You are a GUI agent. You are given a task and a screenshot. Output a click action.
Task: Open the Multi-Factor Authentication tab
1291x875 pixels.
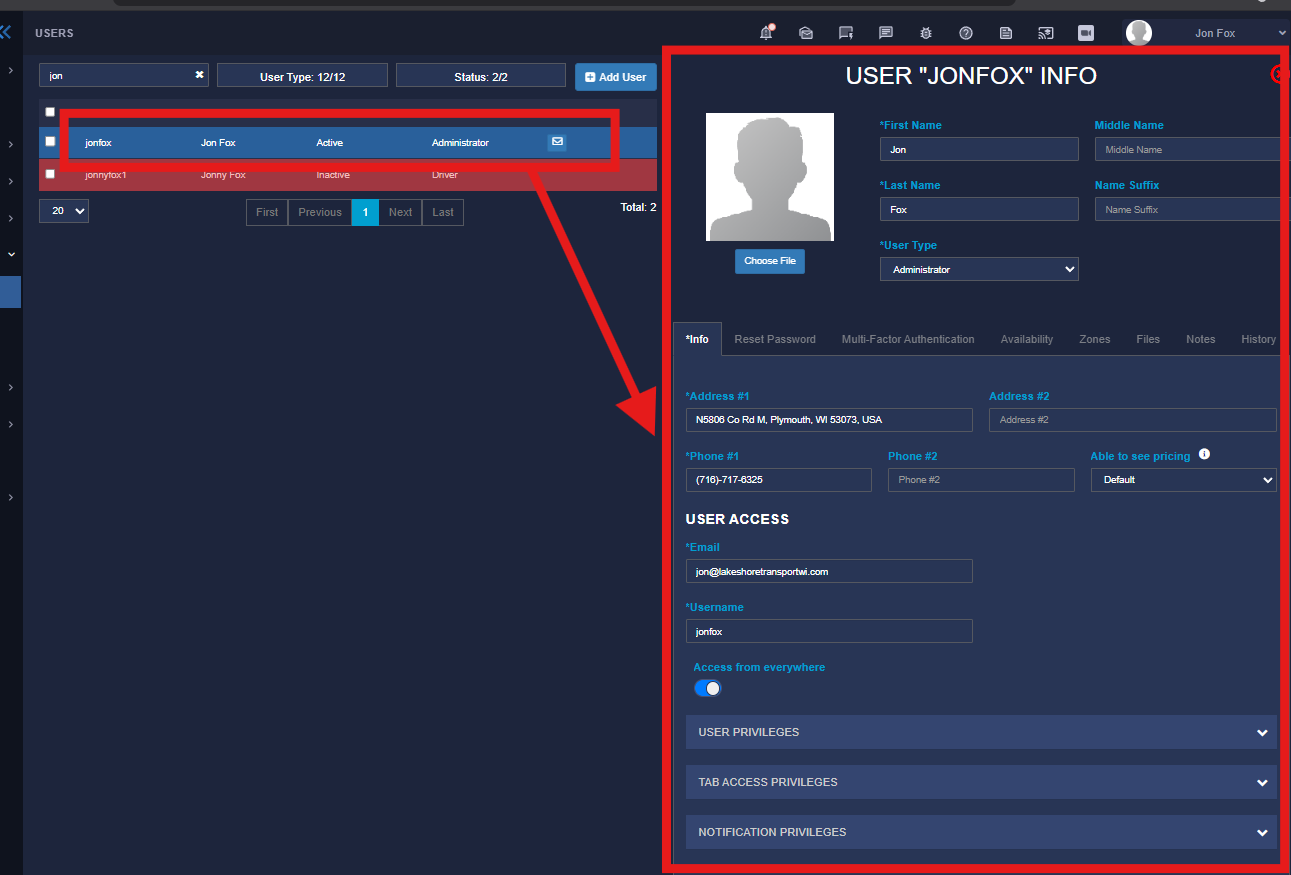tap(908, 339)
